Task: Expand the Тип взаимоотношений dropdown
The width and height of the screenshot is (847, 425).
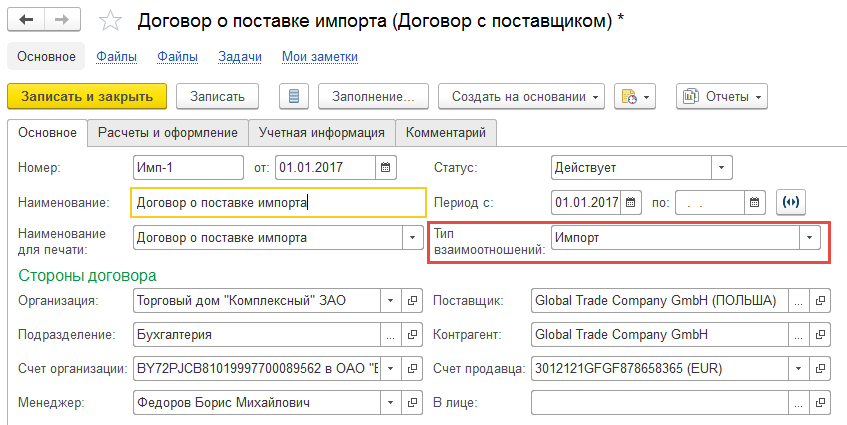Action: tap(808, 238)
